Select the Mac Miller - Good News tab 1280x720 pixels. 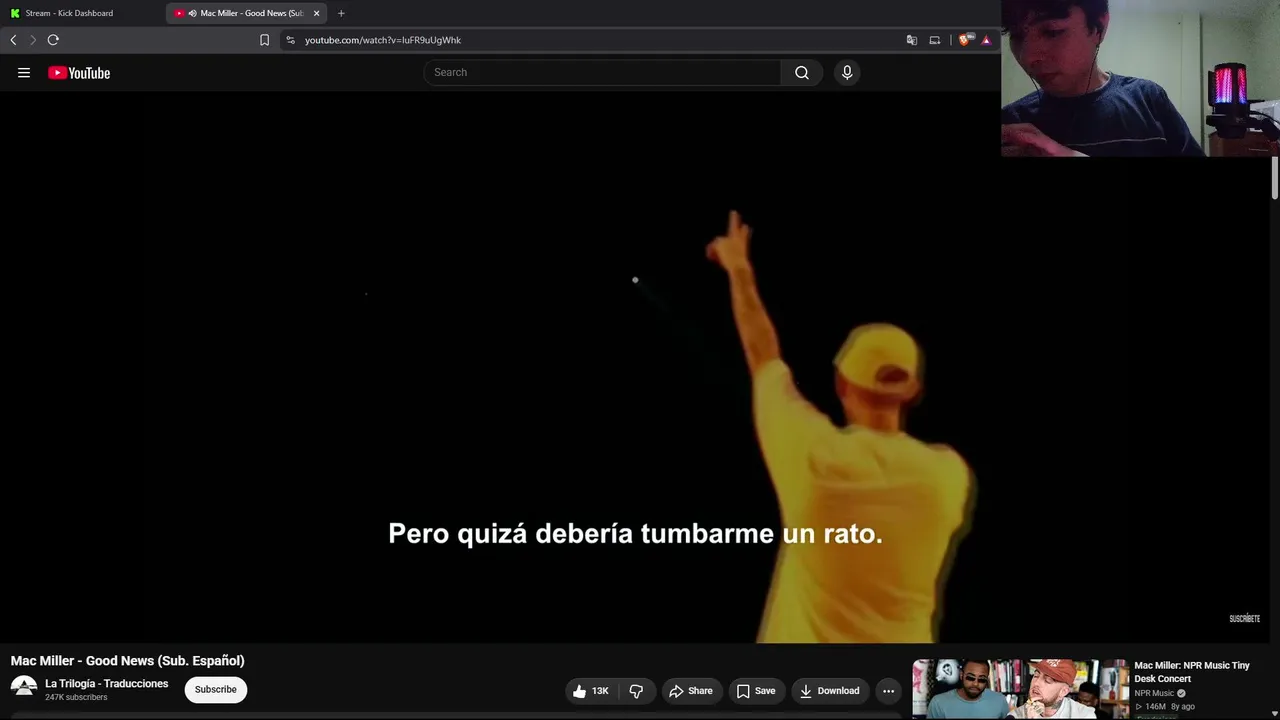point(246,13)
